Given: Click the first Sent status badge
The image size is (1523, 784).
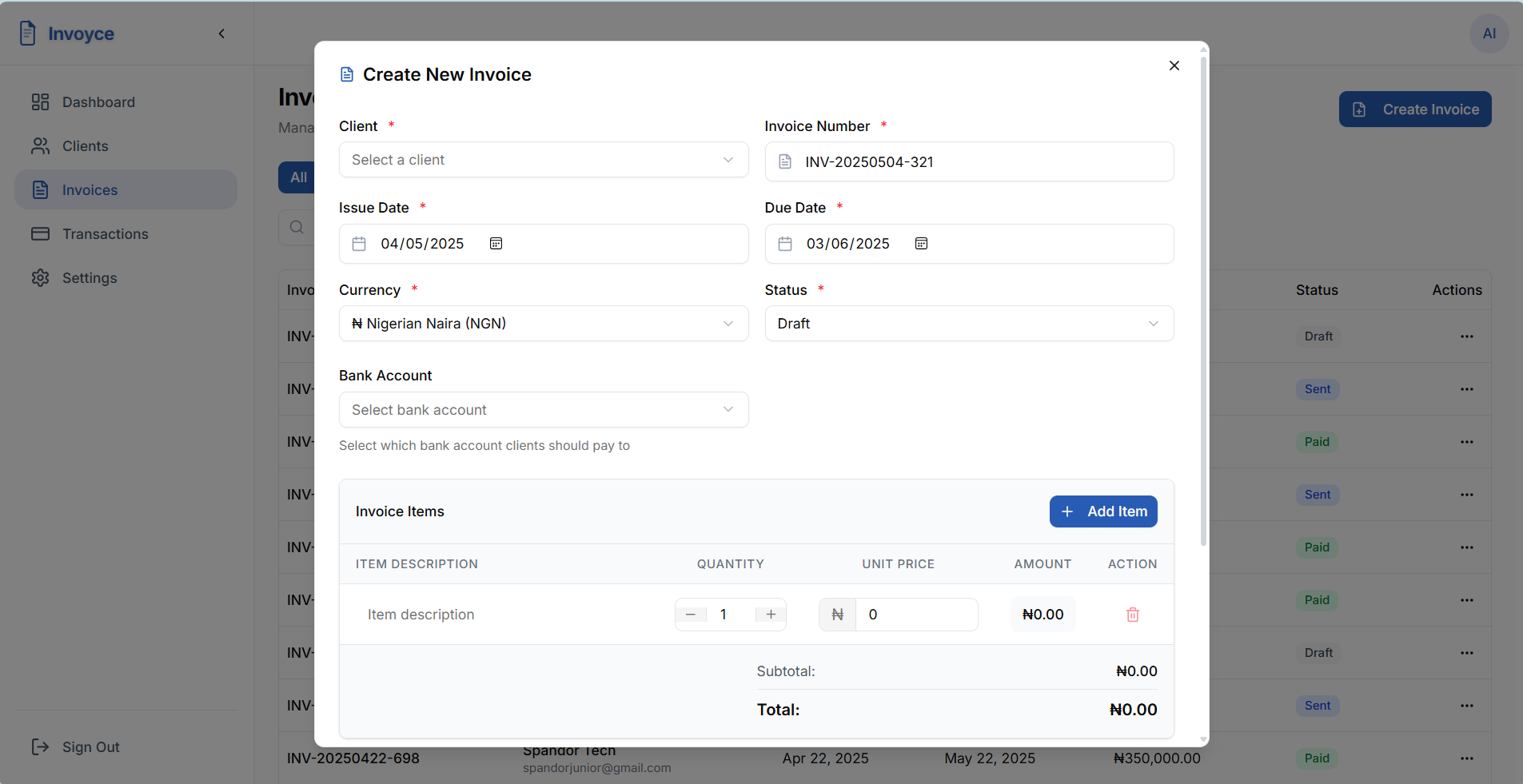Looking at the screenshot, I should [1318, 389].
